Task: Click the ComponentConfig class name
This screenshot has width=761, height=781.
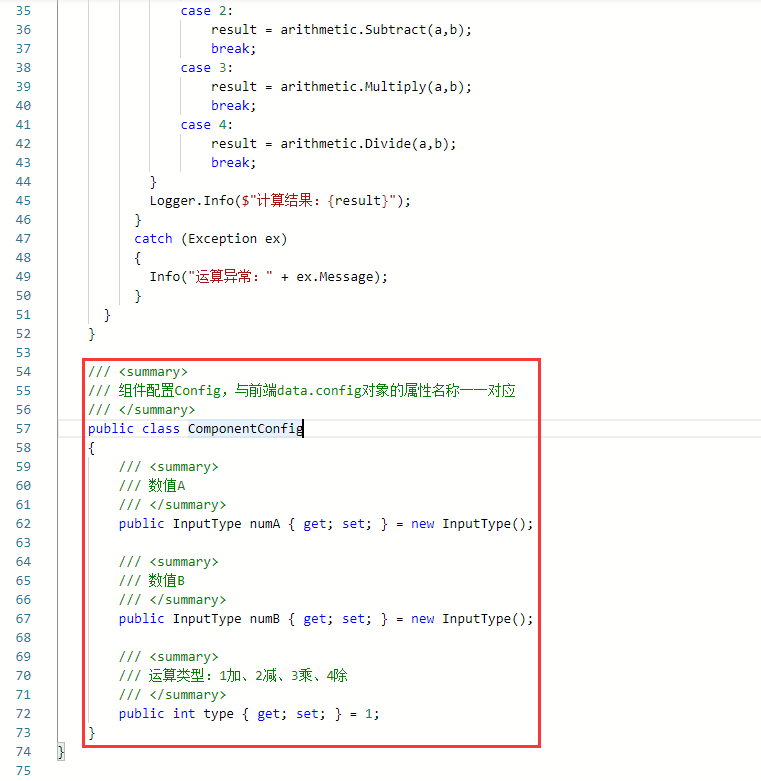Action: 245,429
